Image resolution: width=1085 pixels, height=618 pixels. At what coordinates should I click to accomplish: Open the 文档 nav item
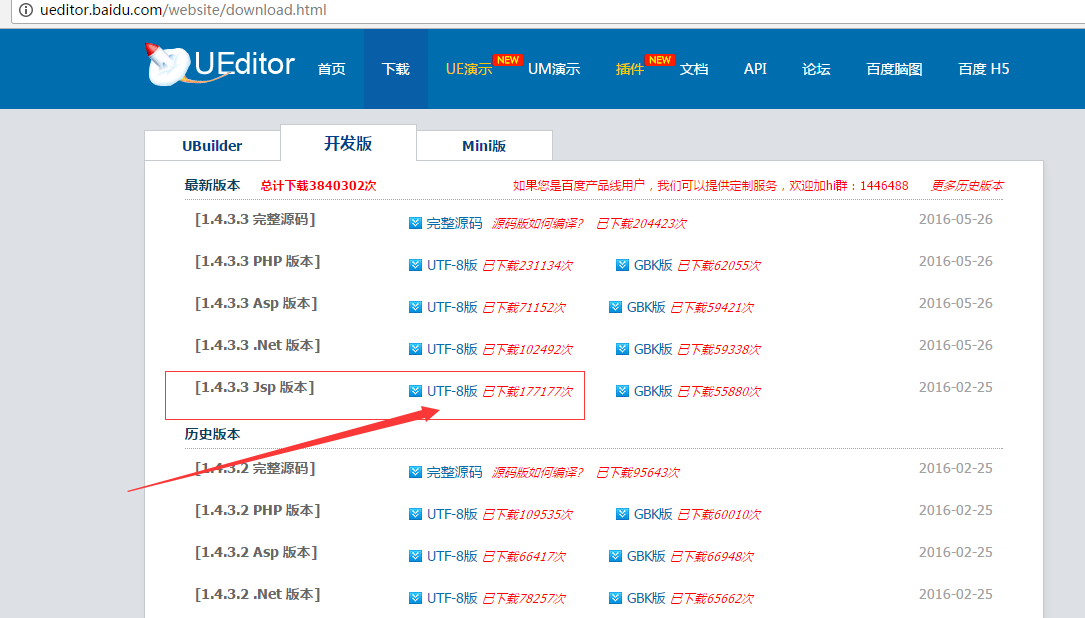tap(694, 69)
